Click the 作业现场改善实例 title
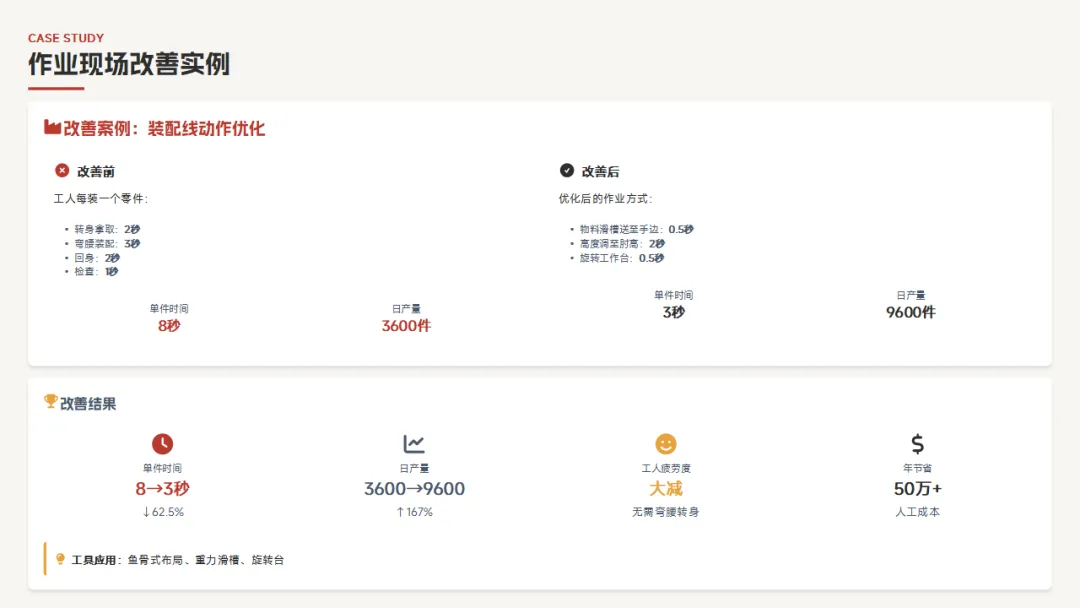Screen dimensions: 1080x608 click(129, 64)
